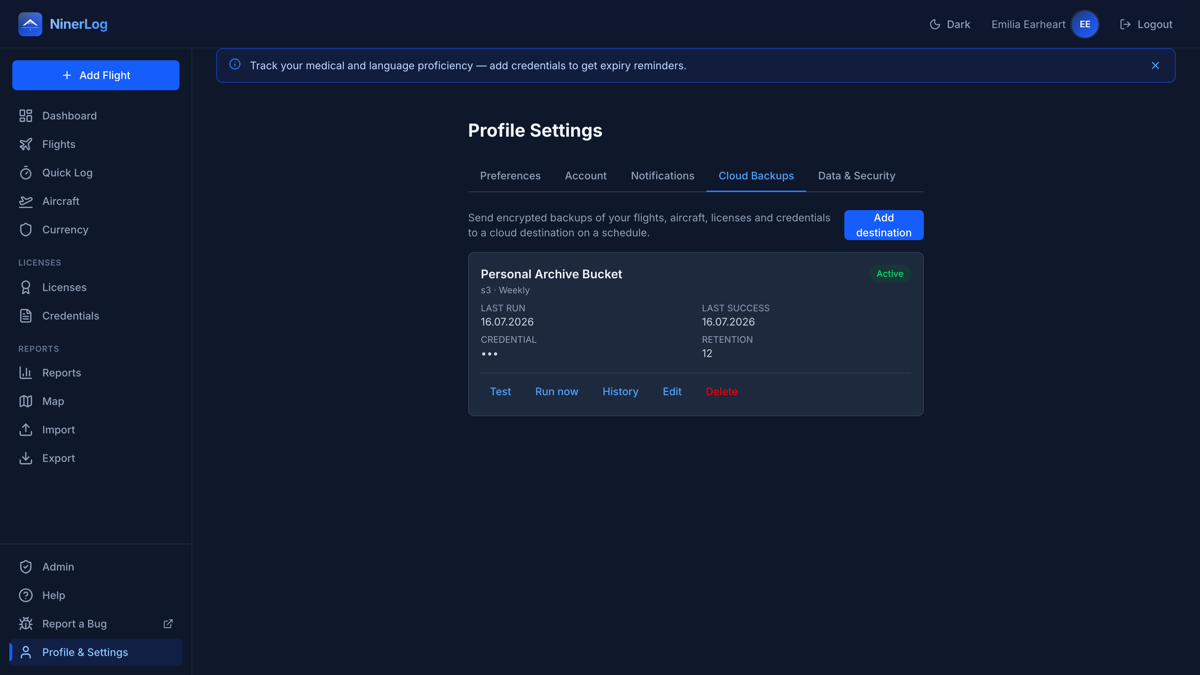The width and height of the screenshot is (1200, 675).
Task: Click the Flights airplane icon
Action: click(26, 144)
